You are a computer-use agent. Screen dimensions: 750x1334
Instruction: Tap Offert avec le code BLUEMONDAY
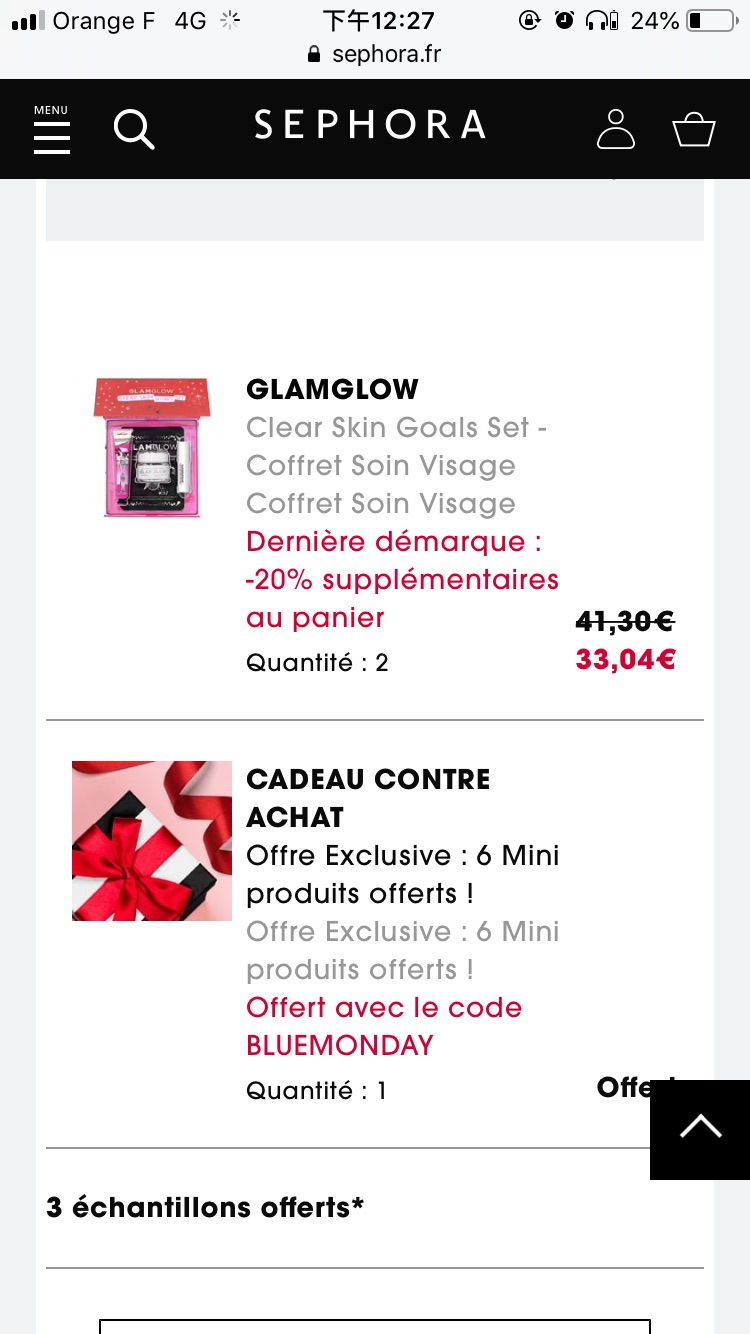384,1026
